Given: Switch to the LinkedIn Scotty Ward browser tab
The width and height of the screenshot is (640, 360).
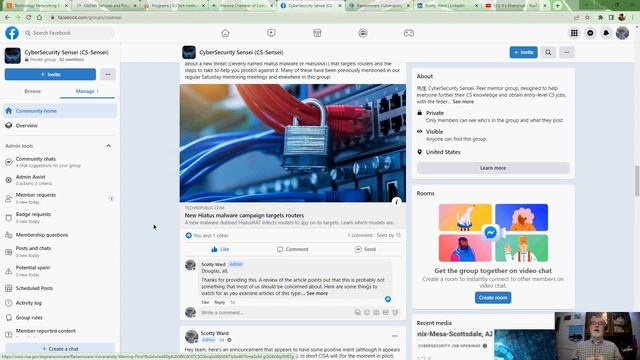Looking at the screenshot, I should 447,6.
